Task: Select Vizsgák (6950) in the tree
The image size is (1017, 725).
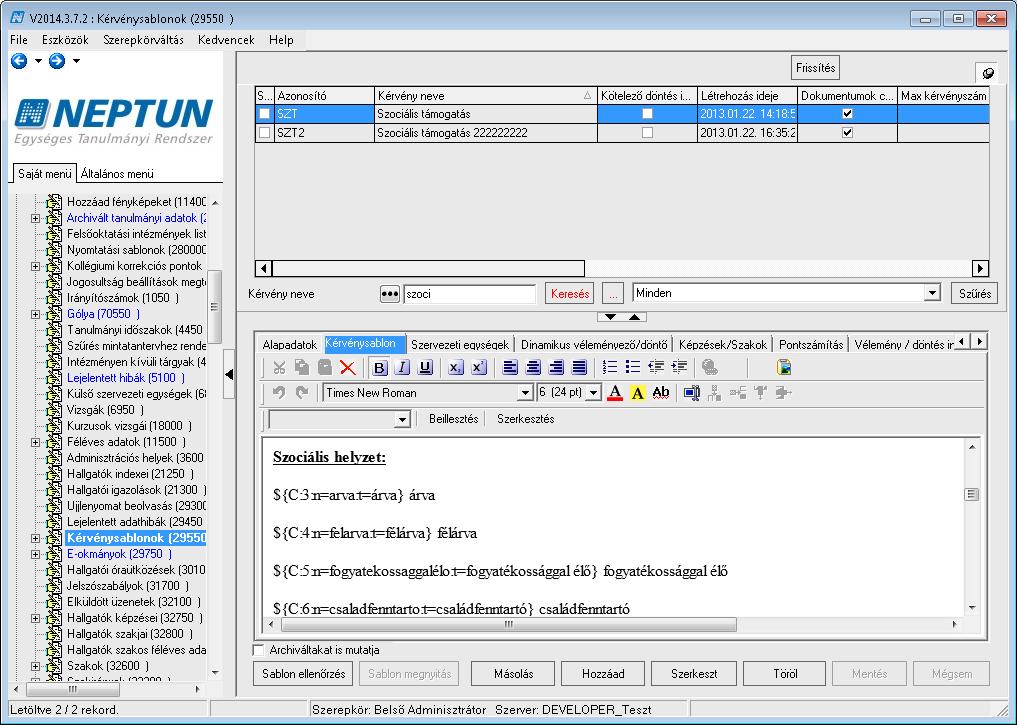Action: point(105,410)
